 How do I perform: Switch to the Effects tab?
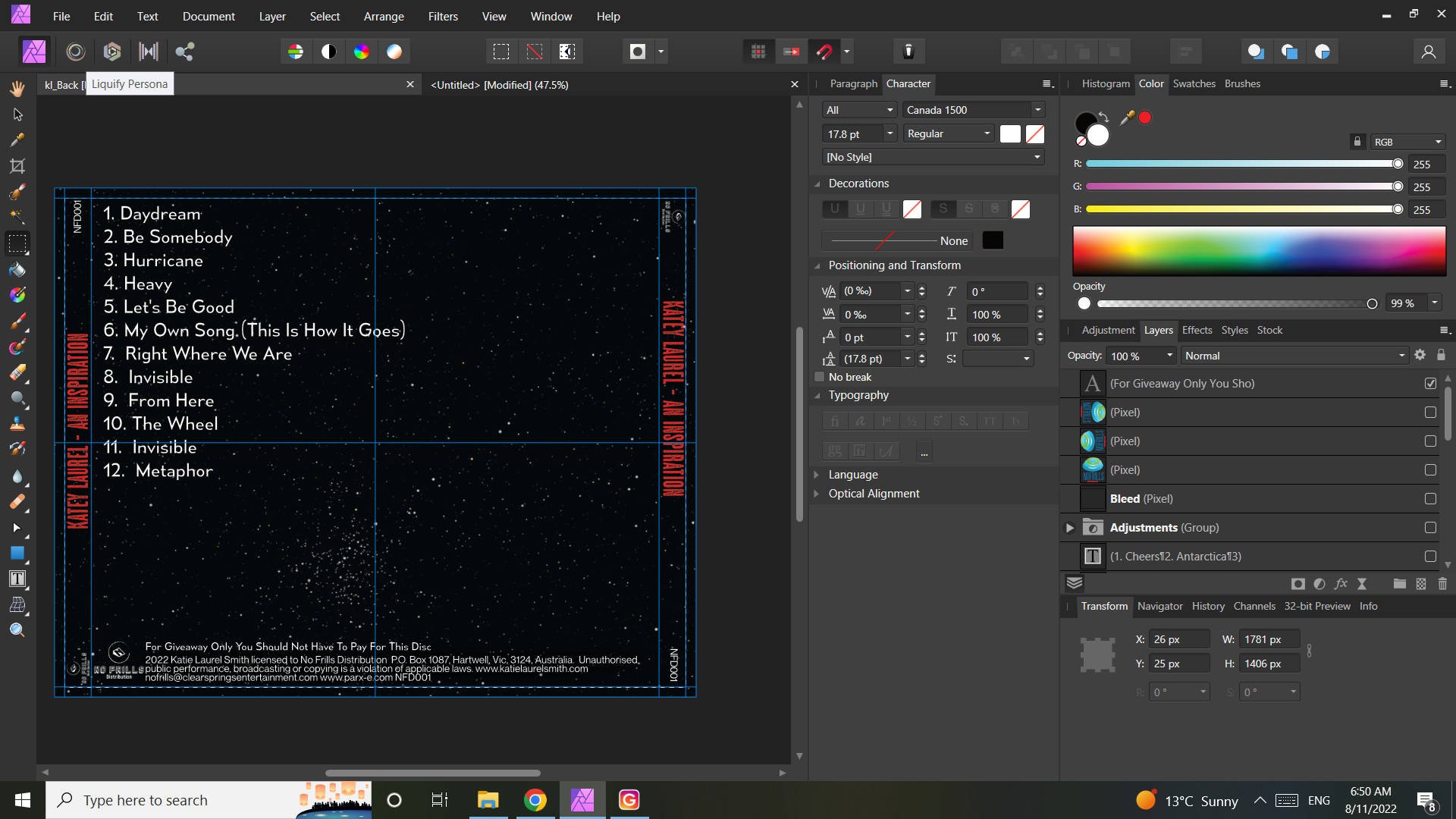pyautogui.click(x=1197, y=330)
